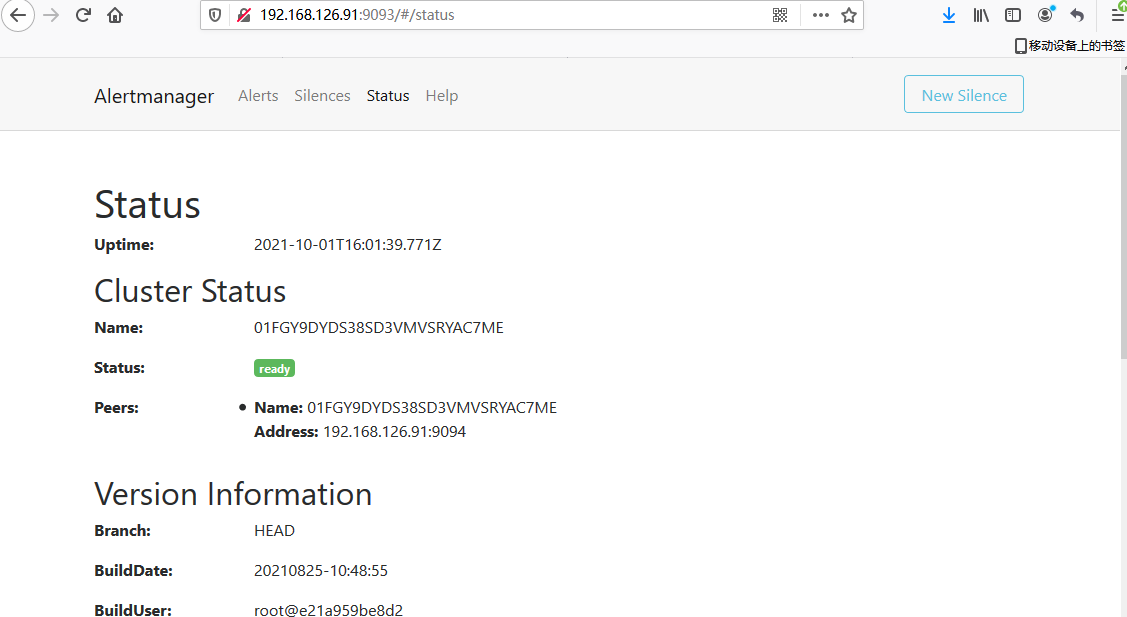Click the peer address 192.168.126.91:9094

(x=395, y=431)
